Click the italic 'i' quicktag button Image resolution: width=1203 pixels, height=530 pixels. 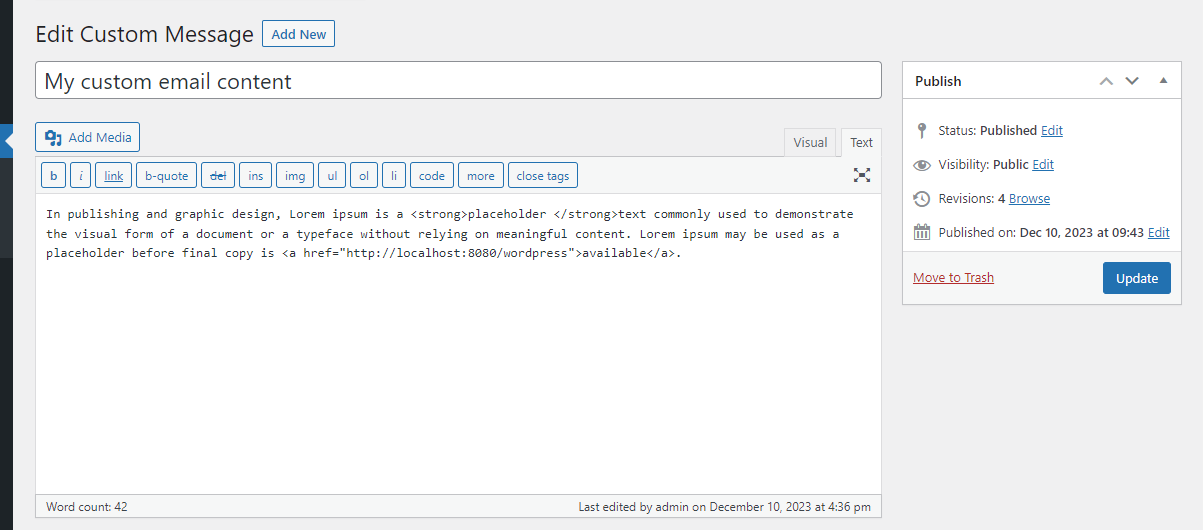[80, 176]
